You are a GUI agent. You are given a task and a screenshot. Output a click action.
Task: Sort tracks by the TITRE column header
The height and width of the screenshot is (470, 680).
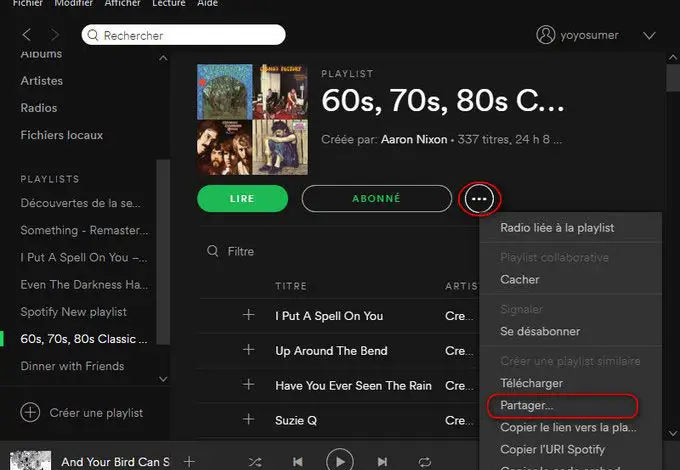tap(291, 286)
